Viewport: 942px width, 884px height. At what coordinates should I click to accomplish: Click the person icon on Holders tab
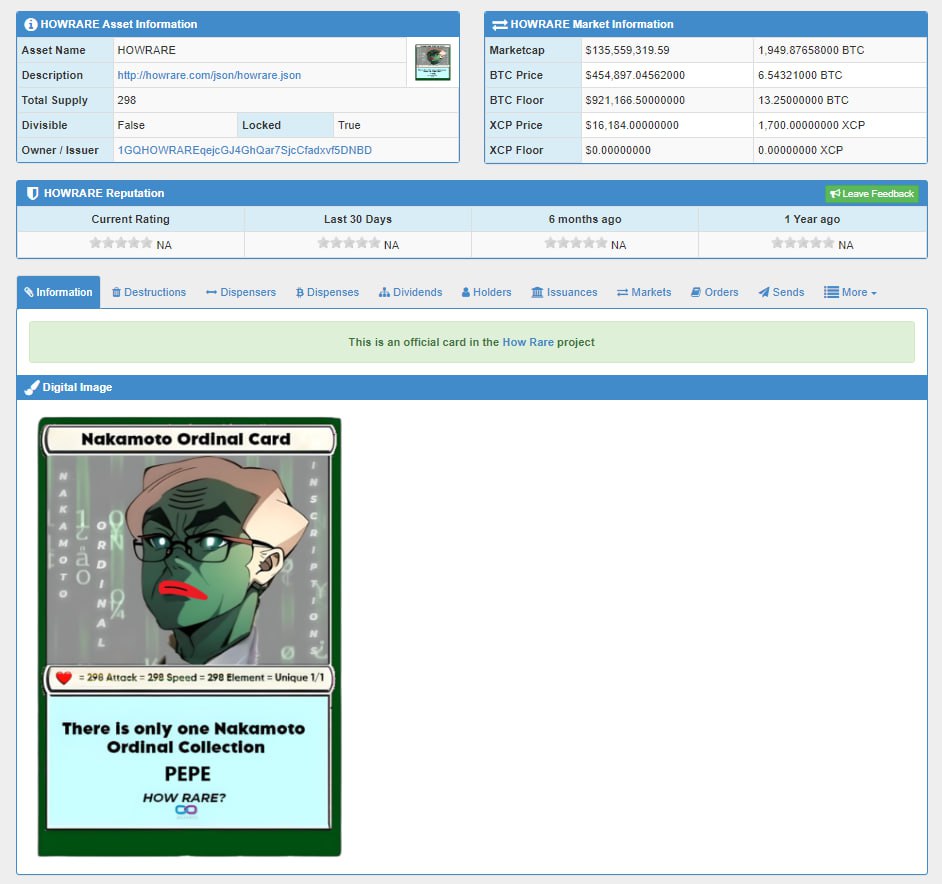(466, 292)
